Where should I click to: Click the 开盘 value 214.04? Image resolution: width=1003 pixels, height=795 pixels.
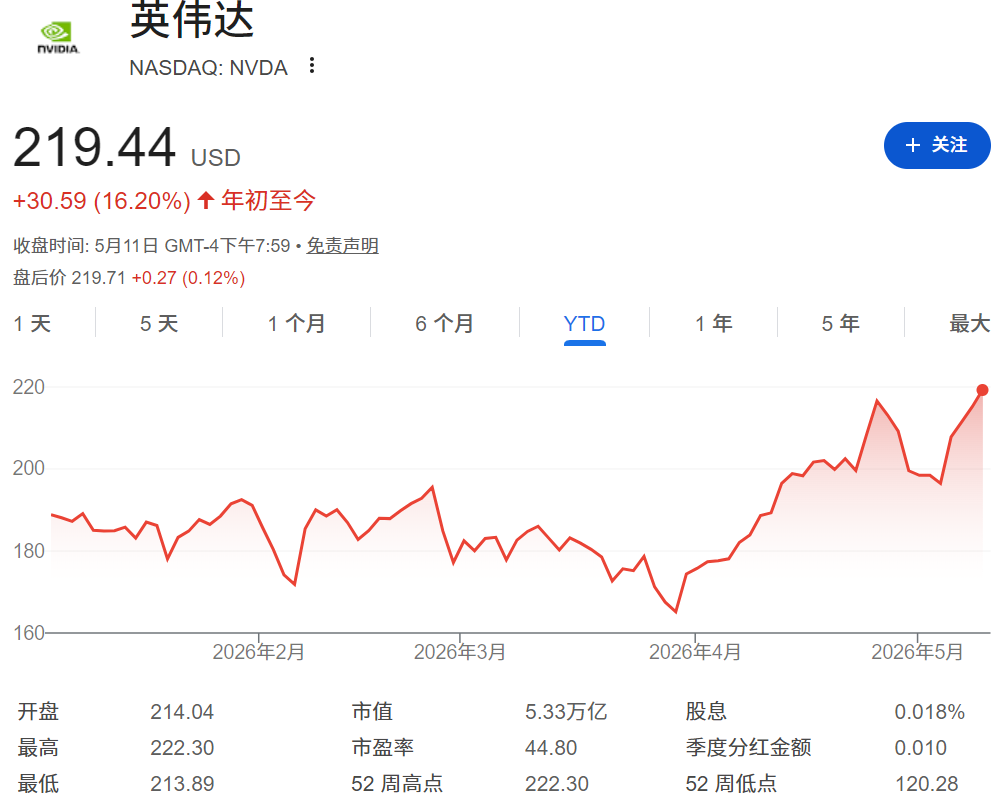tap(182, 712)
